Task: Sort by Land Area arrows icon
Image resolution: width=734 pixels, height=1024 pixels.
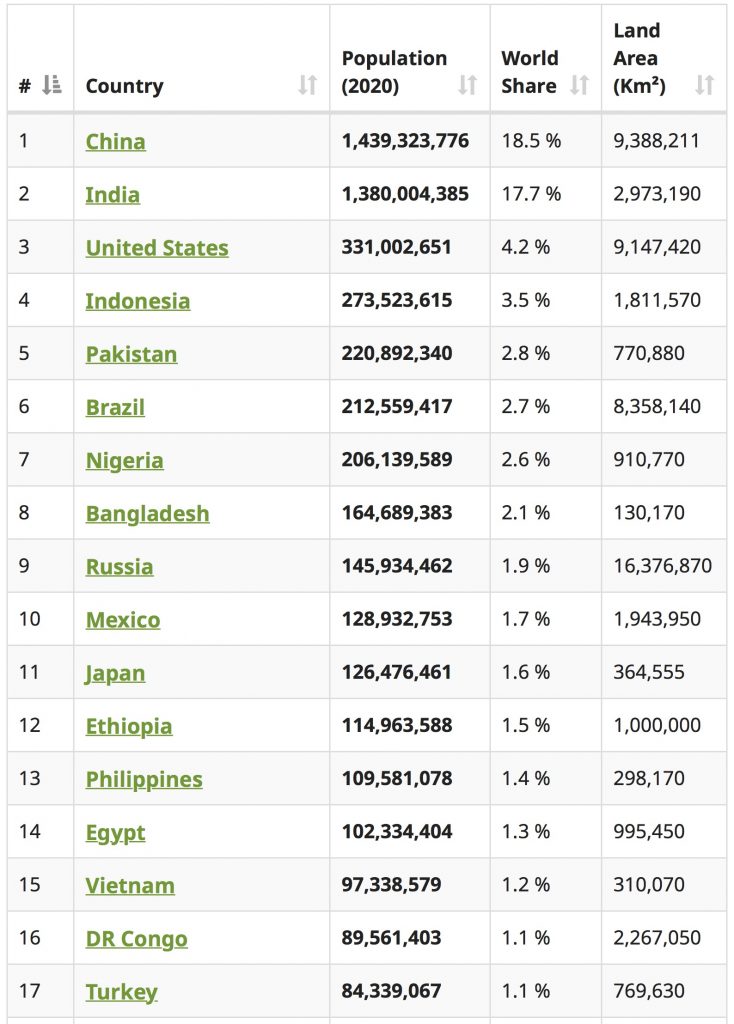Action: tap(705, 86)
